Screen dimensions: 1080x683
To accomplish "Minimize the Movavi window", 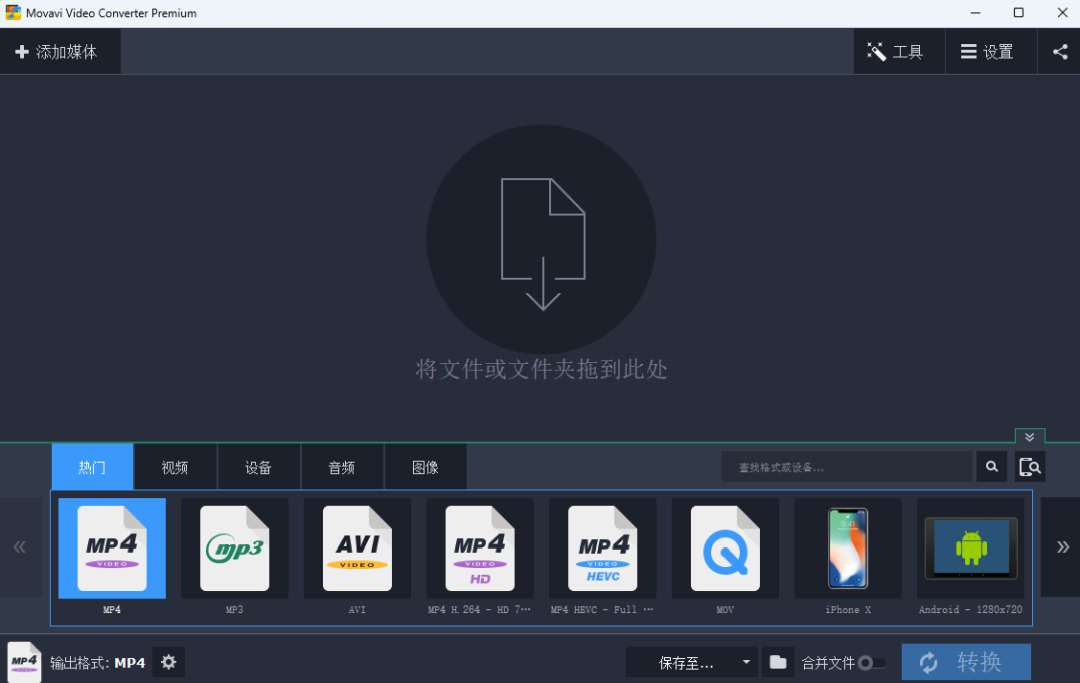I will [x=975, y=13].
